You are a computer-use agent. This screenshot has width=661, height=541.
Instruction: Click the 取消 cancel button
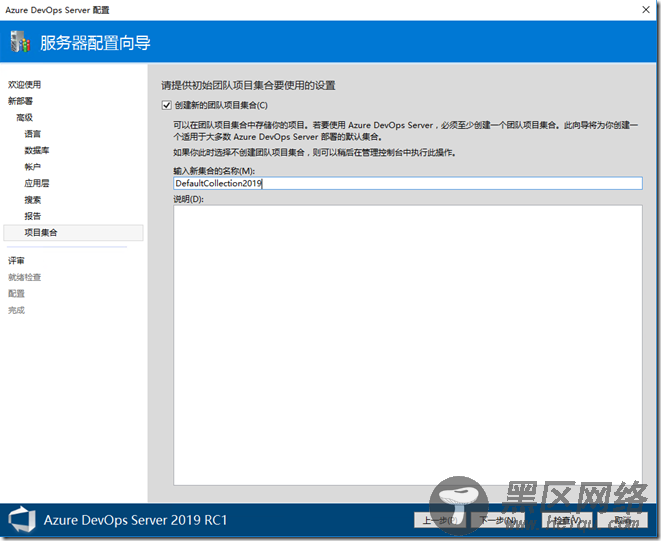(623, 520)
